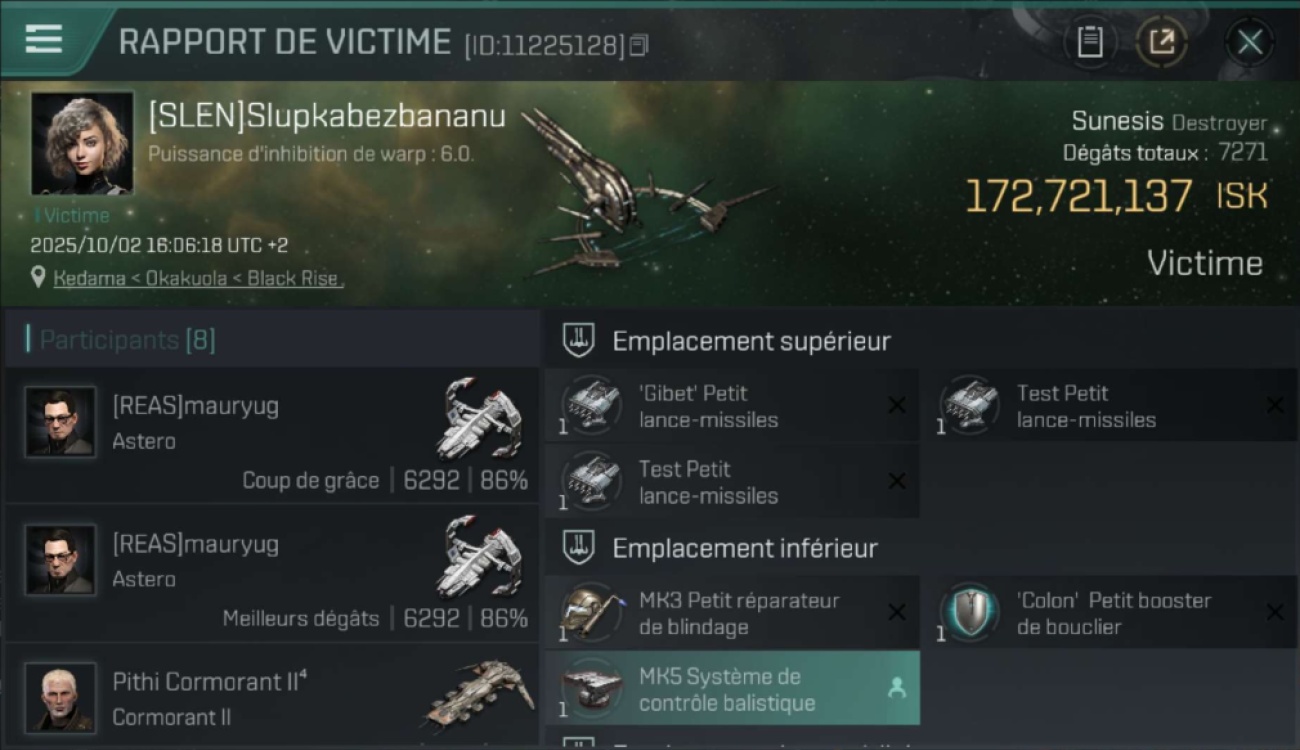Toggle person icon on MK5 Système de contrôle
Viewport: 1300px width, 750px height.
click(x=897, y=688)
